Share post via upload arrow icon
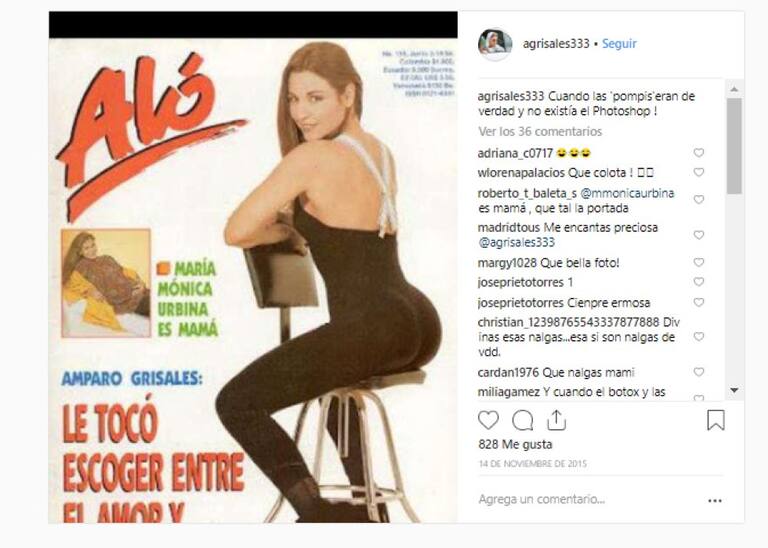Screen dimensions: 768x548 coord(556,420)
